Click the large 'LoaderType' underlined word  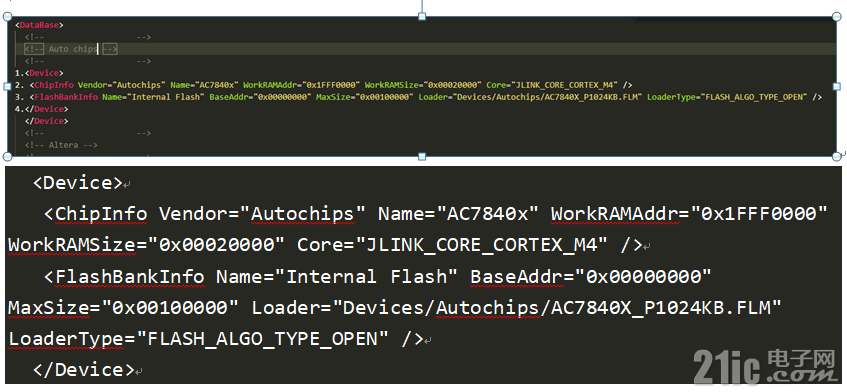pos(66,340)
